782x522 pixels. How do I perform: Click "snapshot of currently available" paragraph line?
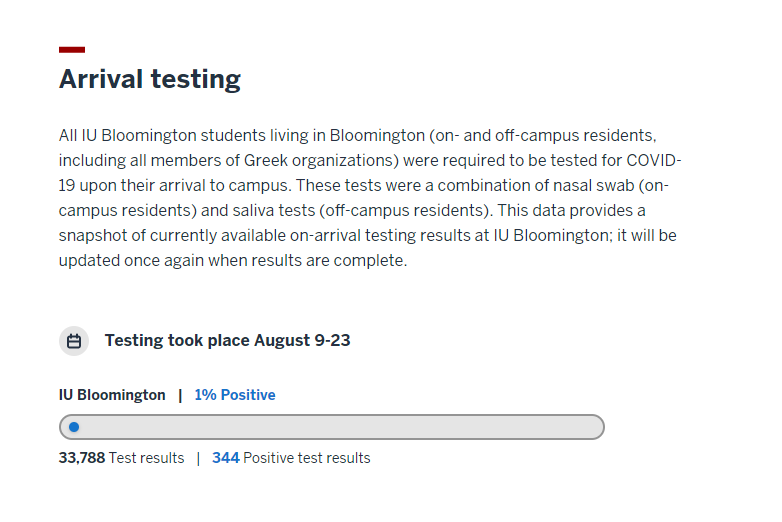click(368, 235)
